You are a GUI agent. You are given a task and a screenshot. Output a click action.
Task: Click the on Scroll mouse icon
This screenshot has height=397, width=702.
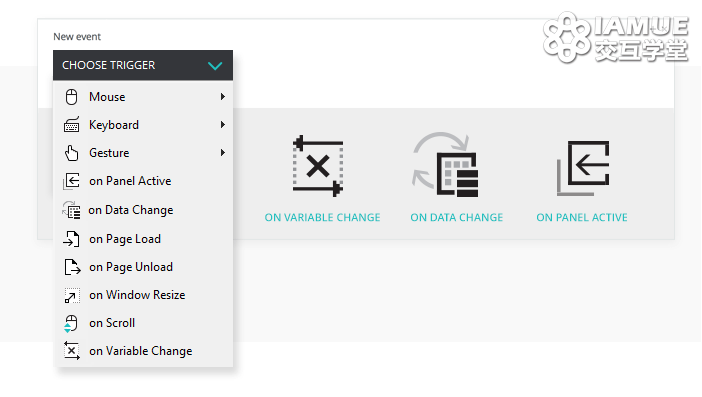tap(71, 323)
